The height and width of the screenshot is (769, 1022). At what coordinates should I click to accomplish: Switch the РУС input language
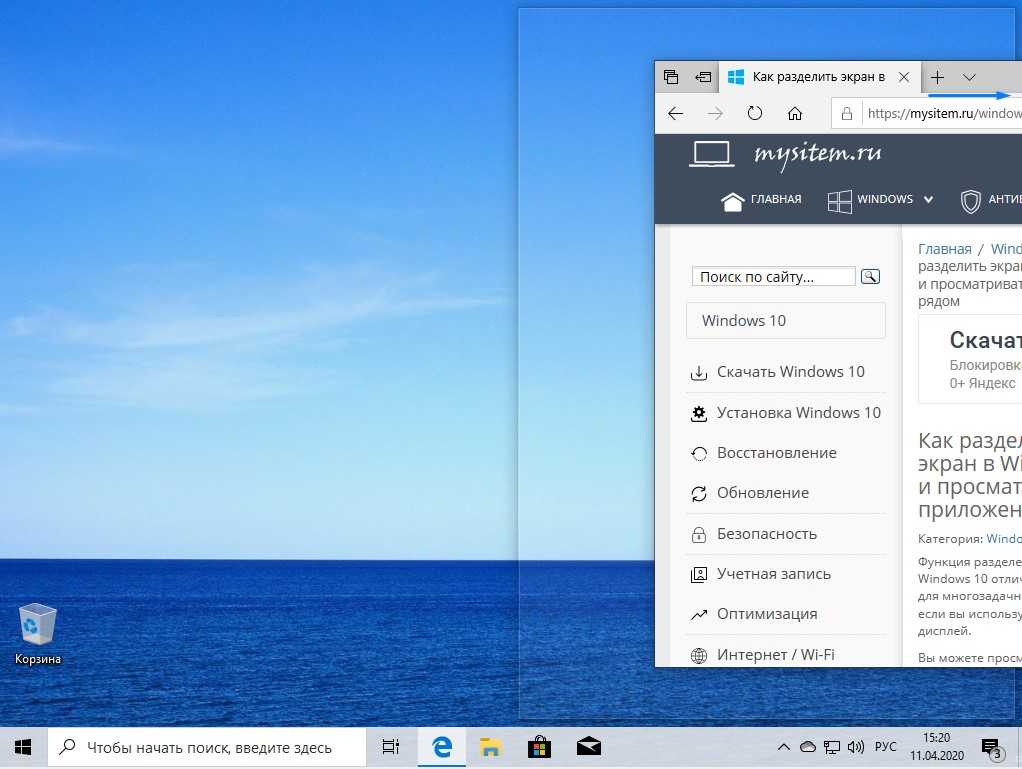tap(885, 747)
